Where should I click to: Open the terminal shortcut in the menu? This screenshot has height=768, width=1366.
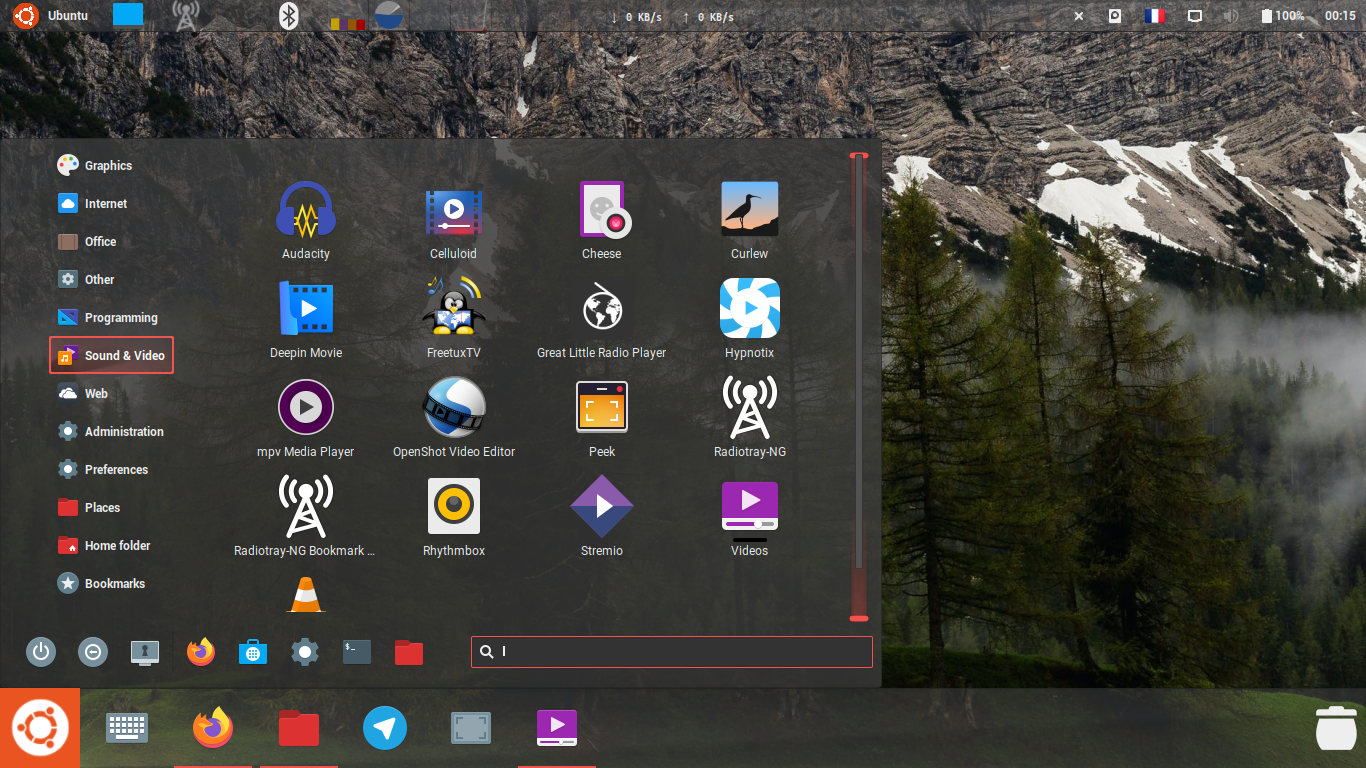pyautogui.click(x=357, y=653)
